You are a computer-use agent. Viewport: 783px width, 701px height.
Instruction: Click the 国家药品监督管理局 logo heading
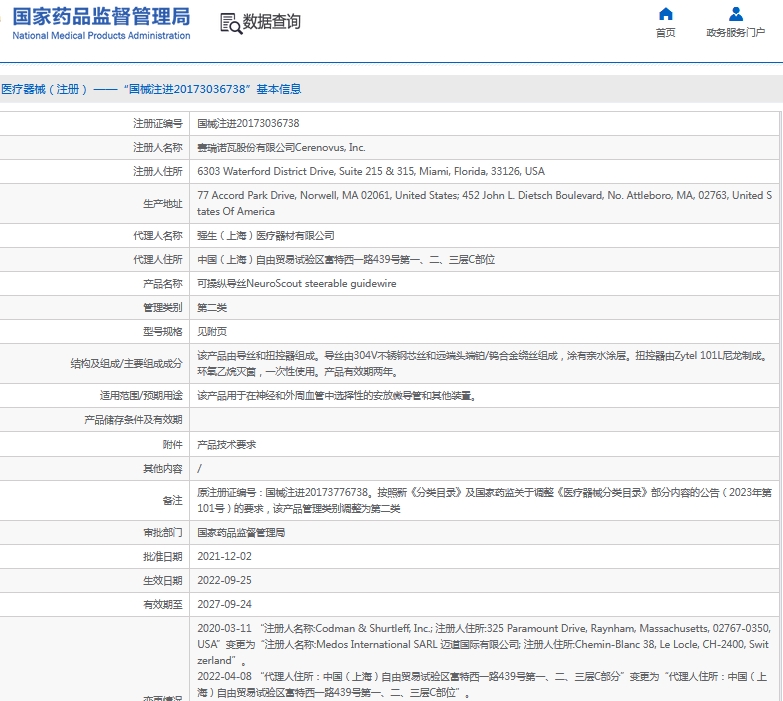point(101,16)
